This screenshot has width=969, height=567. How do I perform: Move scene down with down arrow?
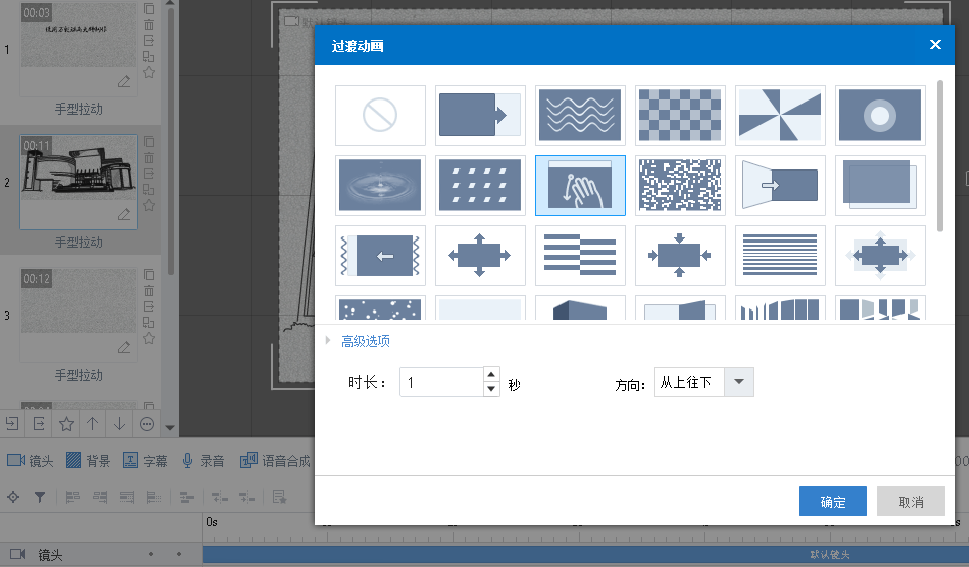coord(119,424)
